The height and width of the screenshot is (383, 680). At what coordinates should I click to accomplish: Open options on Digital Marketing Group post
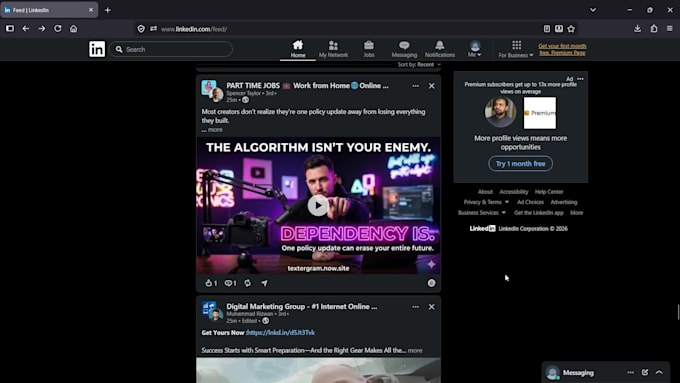coord(415,307)
